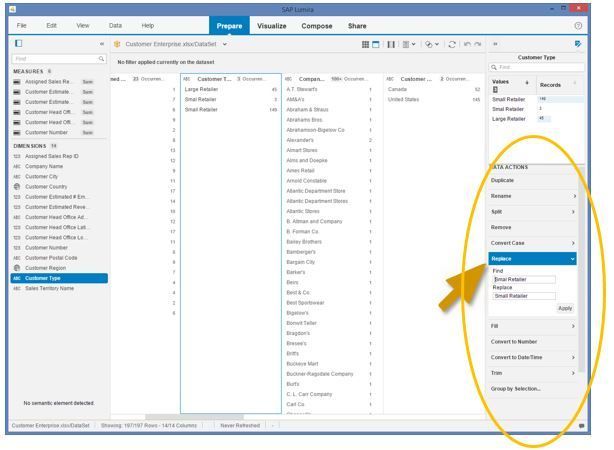Click the Replace value text field
This screenshot has width=614, height=450.
coord(524,296)
